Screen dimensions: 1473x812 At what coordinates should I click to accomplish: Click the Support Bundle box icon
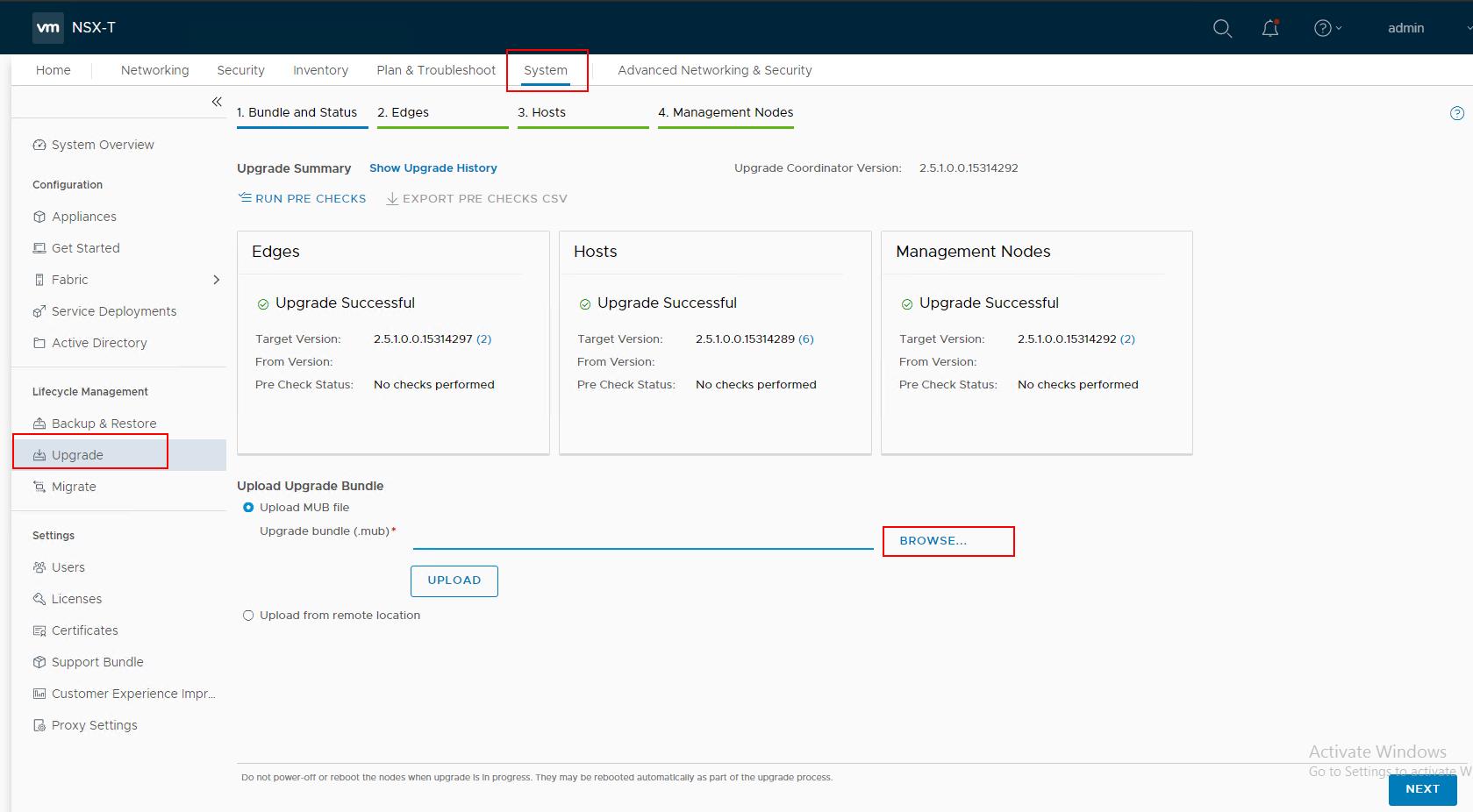click(39, 662)
